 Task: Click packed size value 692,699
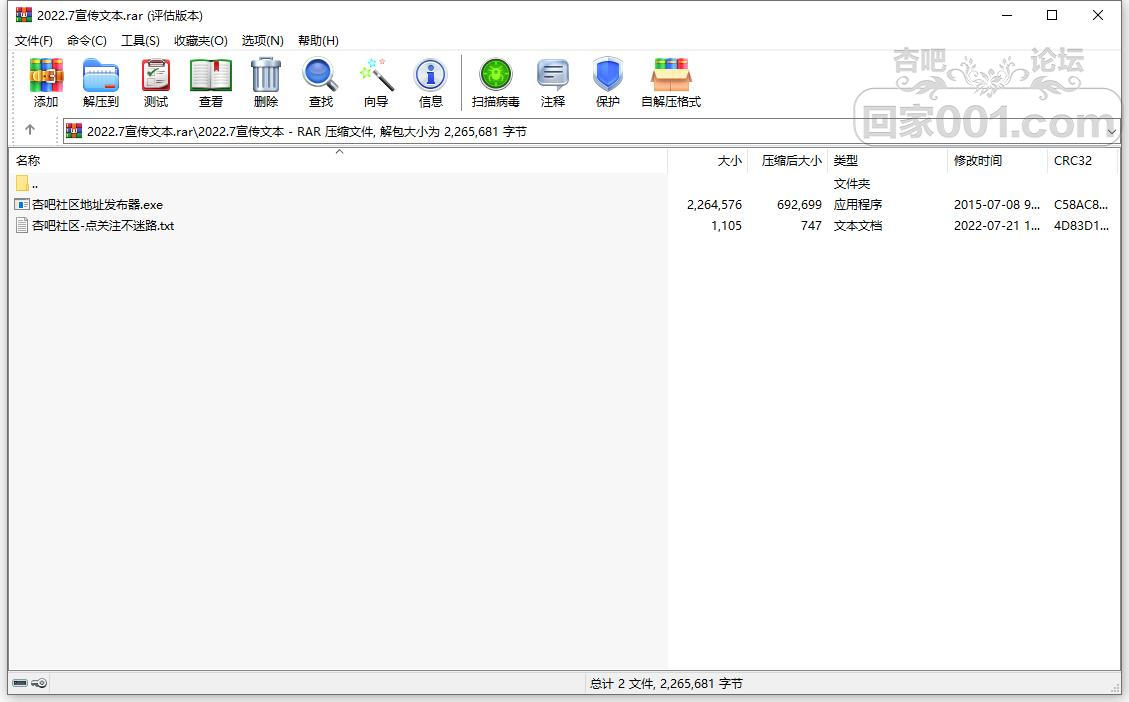(x=799, y=204)
